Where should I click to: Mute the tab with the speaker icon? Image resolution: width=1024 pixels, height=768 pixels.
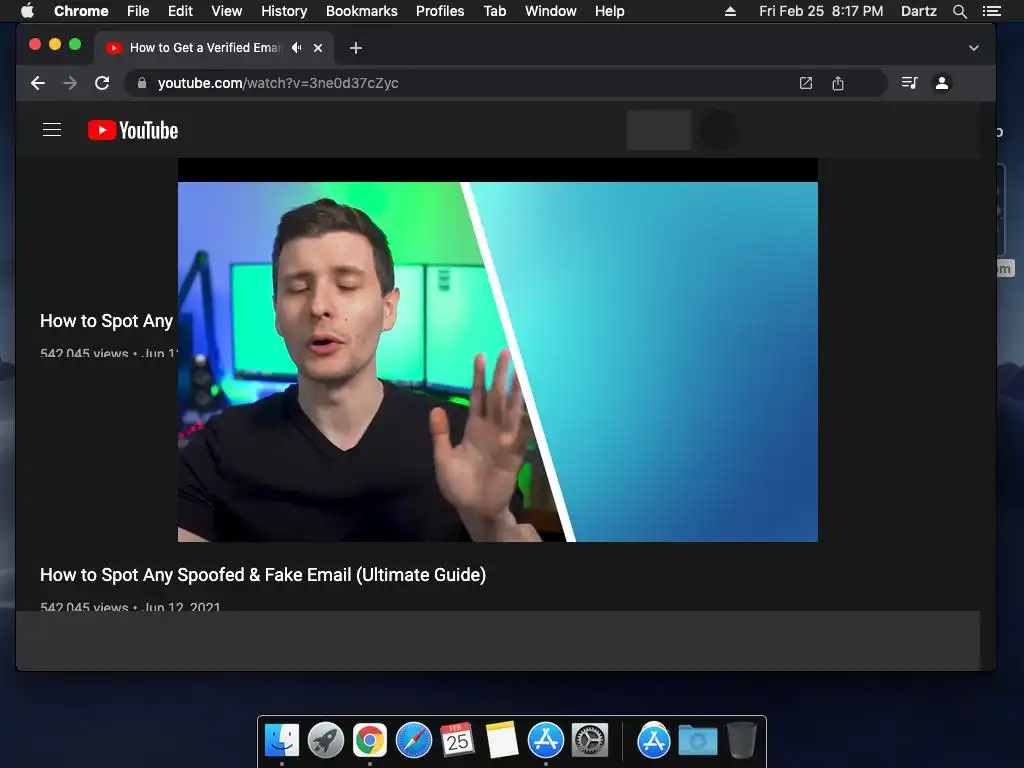297,48
